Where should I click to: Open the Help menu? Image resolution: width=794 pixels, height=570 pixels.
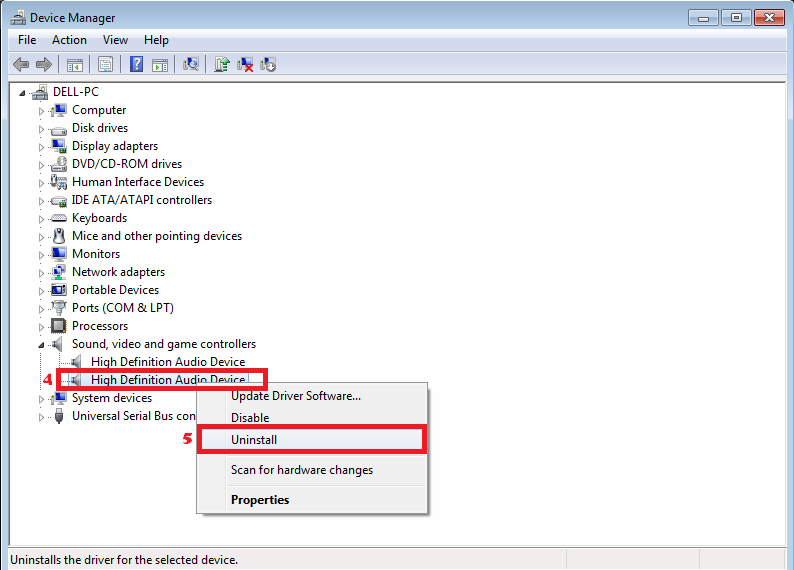click(x=156, y=40)
